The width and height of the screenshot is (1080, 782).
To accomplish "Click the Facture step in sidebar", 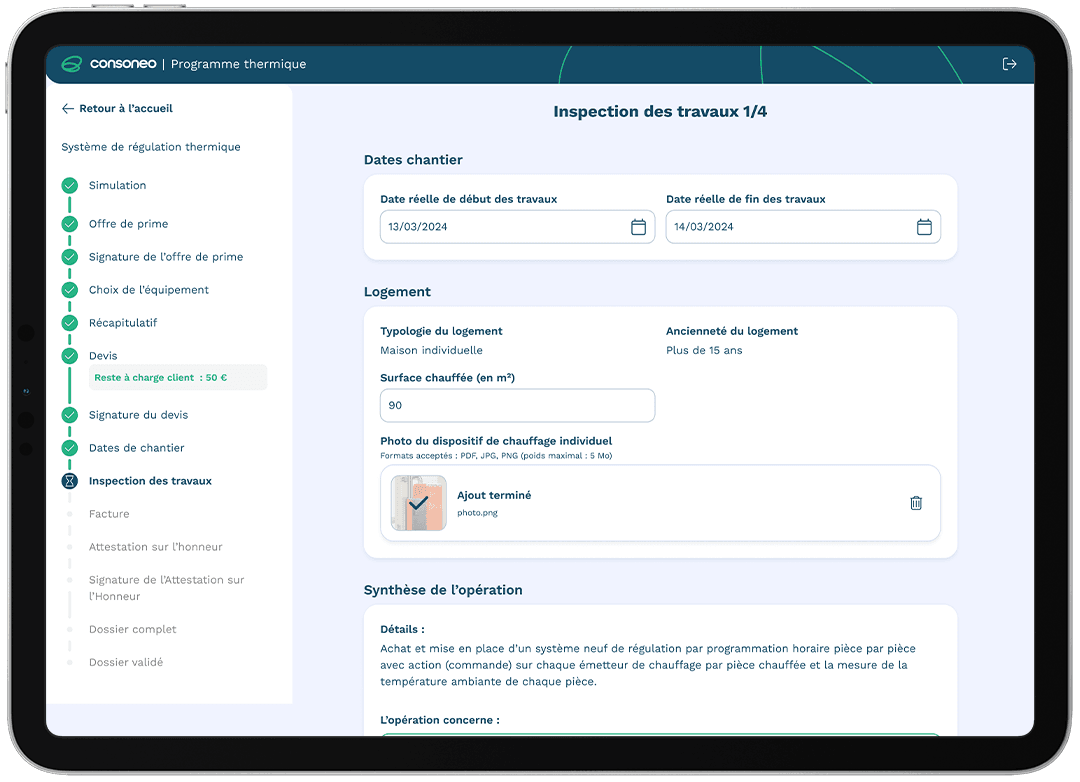I will click(x=109, y=514).
